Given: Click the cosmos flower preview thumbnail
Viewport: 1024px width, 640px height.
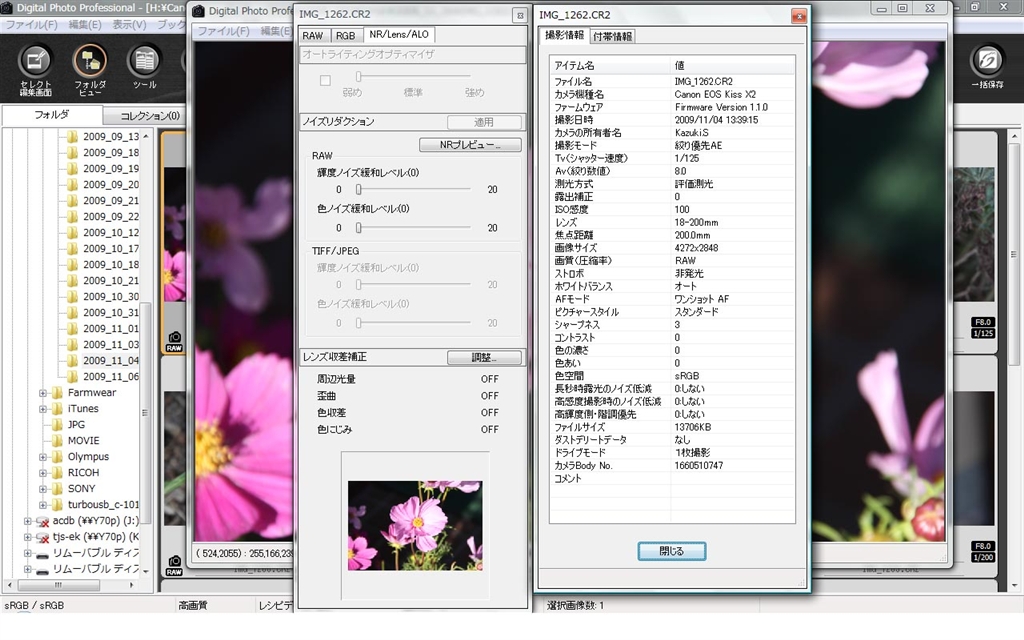Looking at the screenshot, I should (x=415, y=525).
